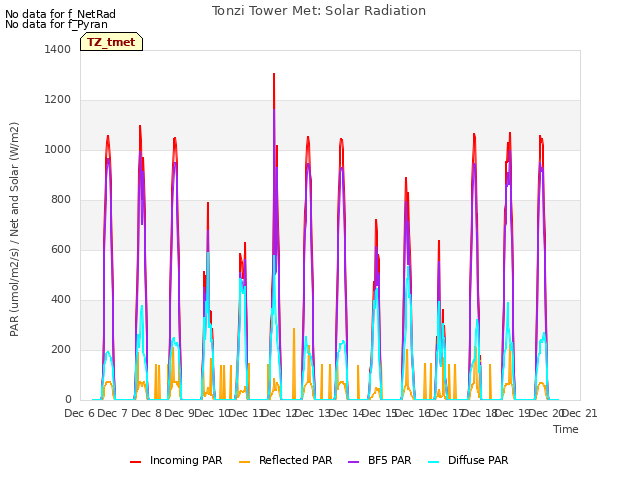Viewport: 640px width, 480px height.
Task: Click the red Incoming PAR legend swatch
Action: 136,461
